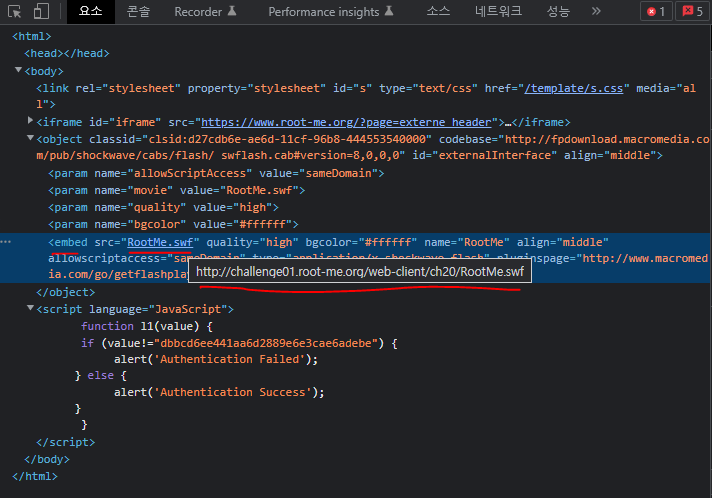
Task: Select the </body> closing tag row
Action: coord(47,459)
